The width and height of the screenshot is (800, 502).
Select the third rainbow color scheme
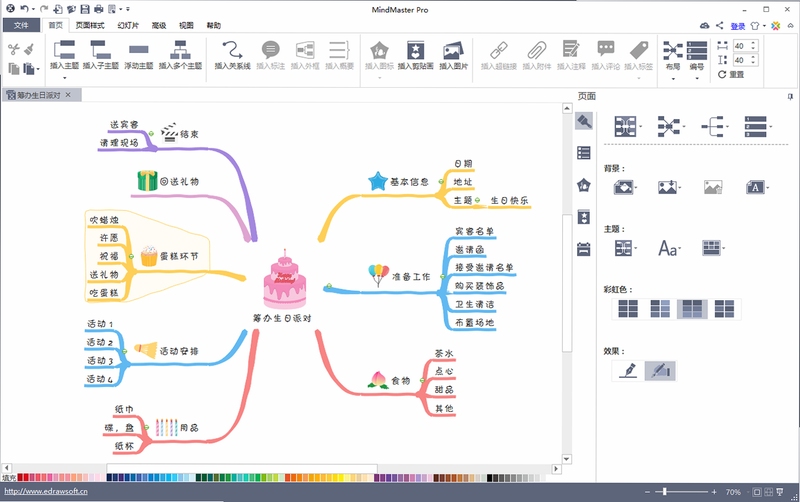(692, 309)
